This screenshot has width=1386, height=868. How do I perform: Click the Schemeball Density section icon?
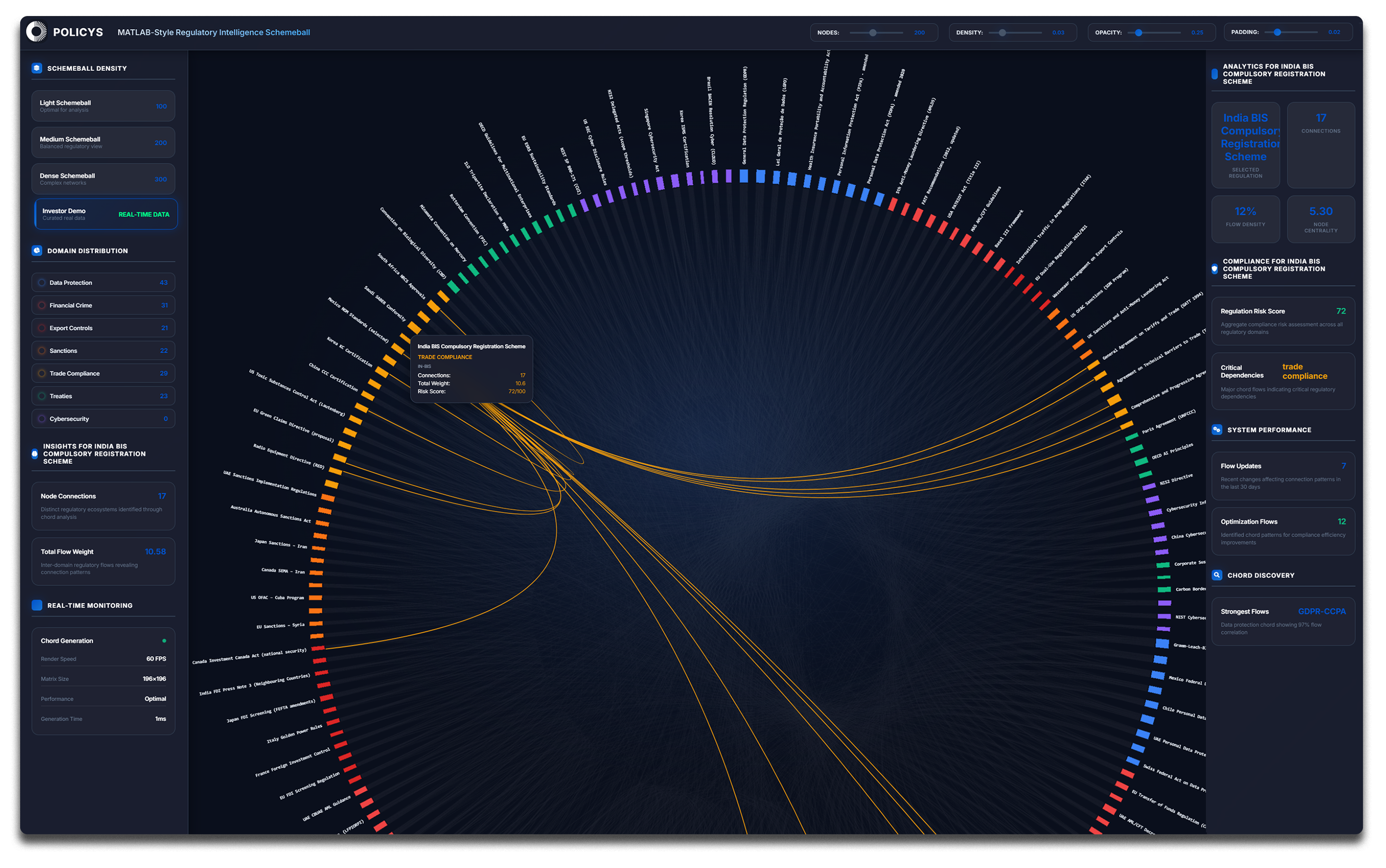37,68
